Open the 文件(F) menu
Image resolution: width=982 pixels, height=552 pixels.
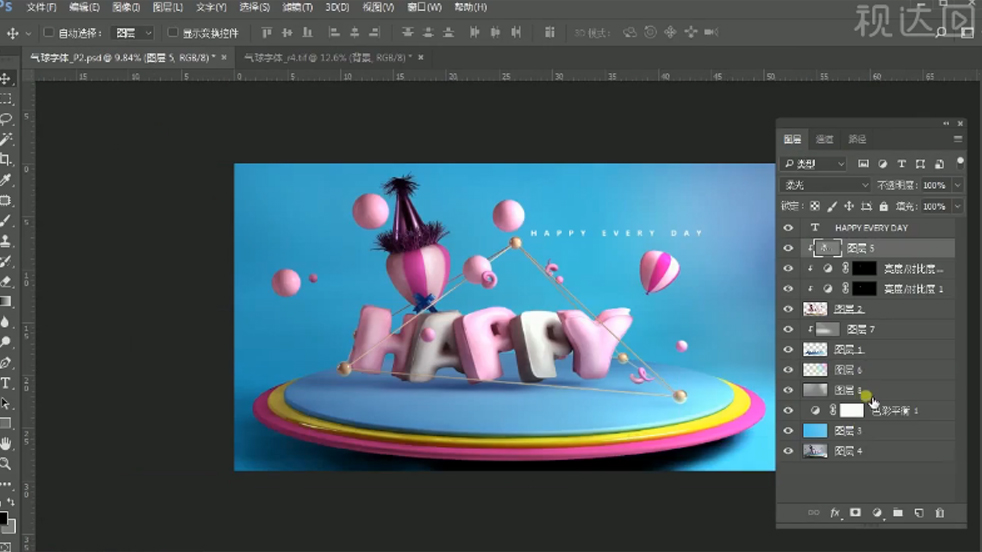41,8
